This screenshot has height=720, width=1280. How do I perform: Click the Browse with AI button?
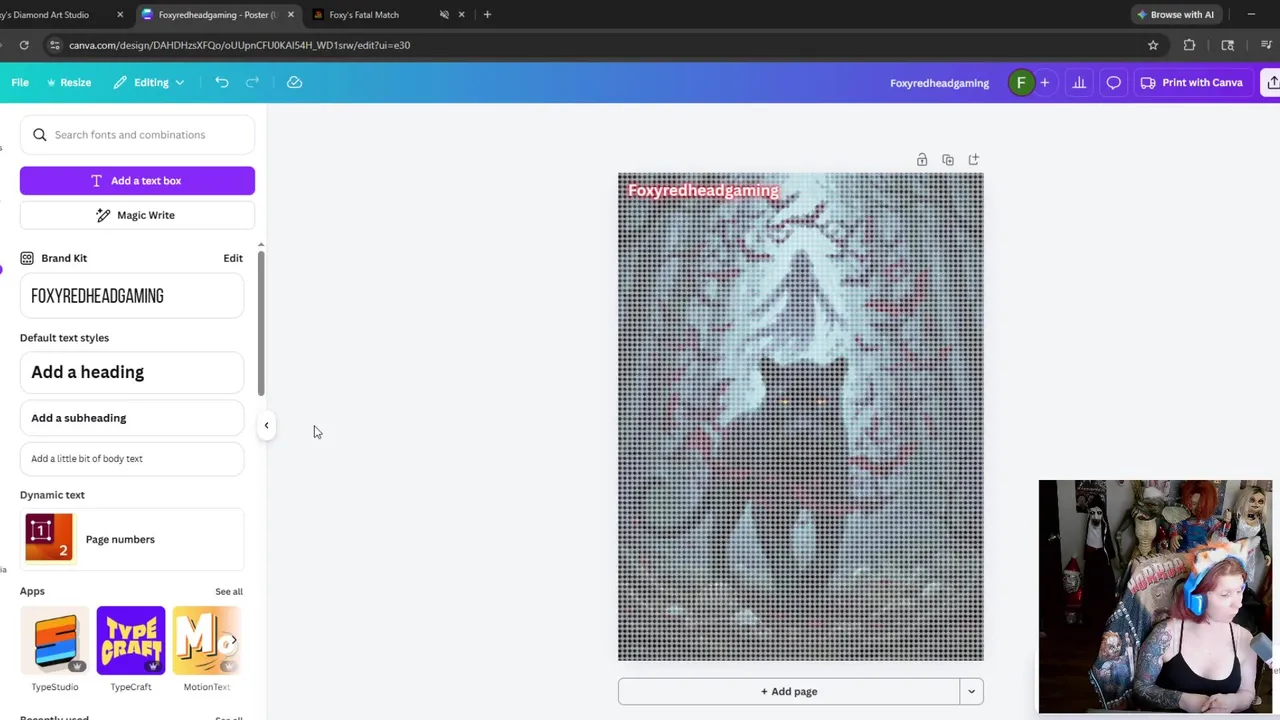pyautogui.click(x=1174, y=15)
